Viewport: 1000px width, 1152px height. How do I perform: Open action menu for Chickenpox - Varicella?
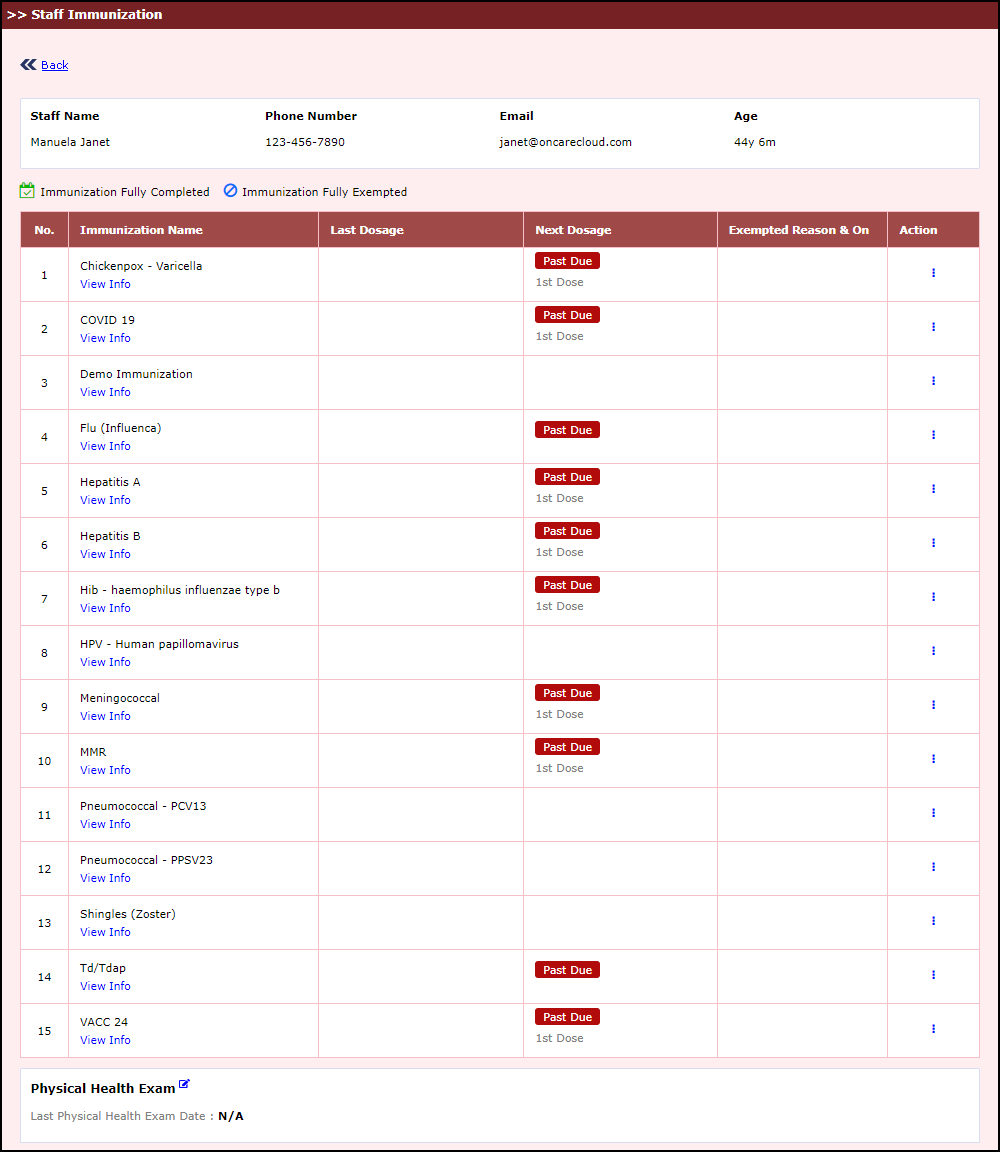pos(933,273)
